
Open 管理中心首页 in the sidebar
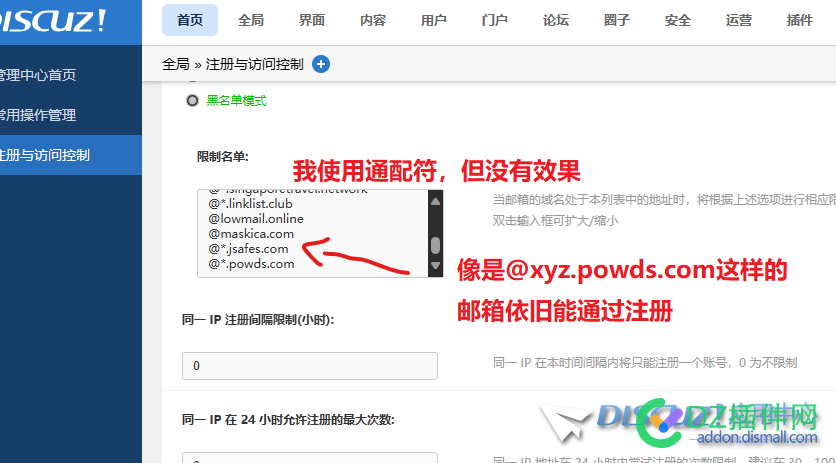(71, 75)
